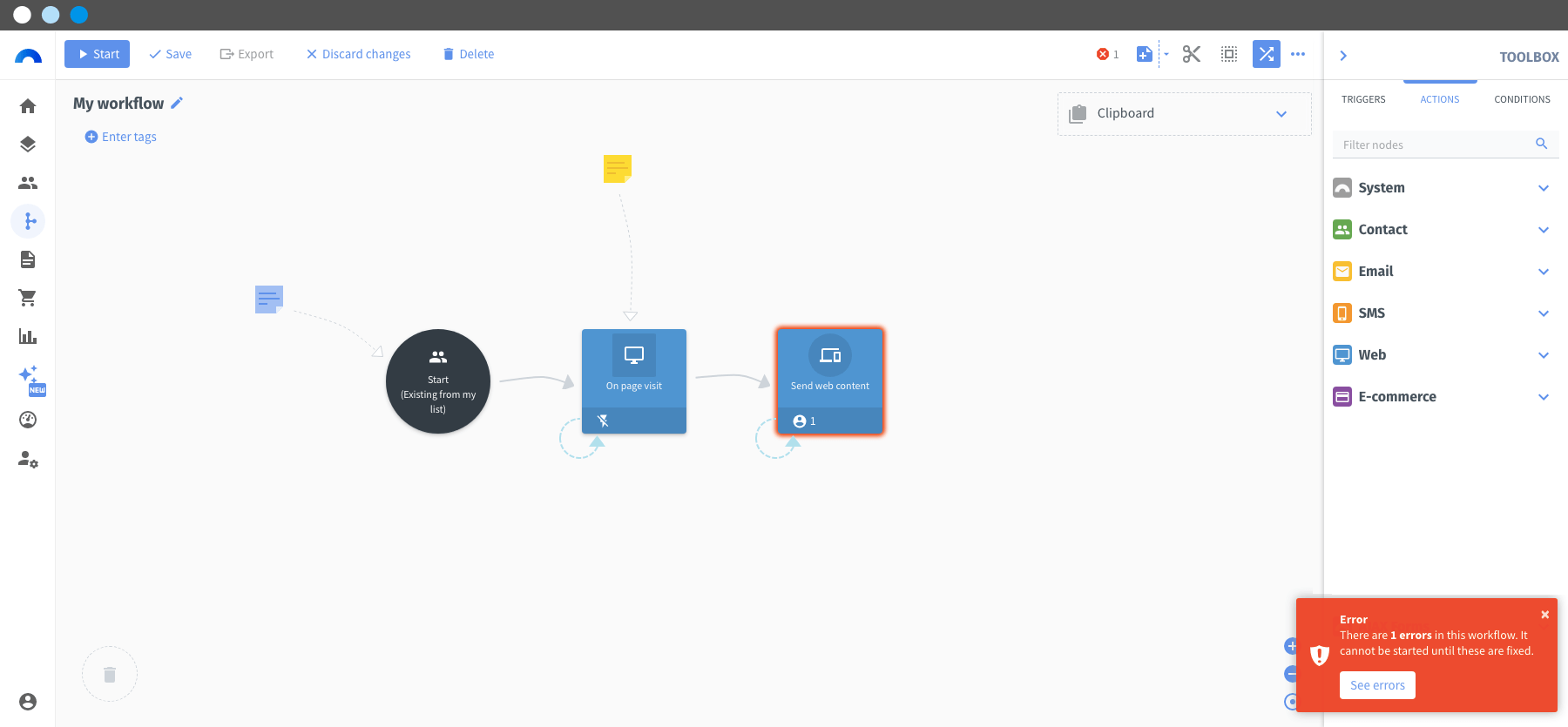
Task: Click the blue note on canvas
Action: (x=269, y=300)
